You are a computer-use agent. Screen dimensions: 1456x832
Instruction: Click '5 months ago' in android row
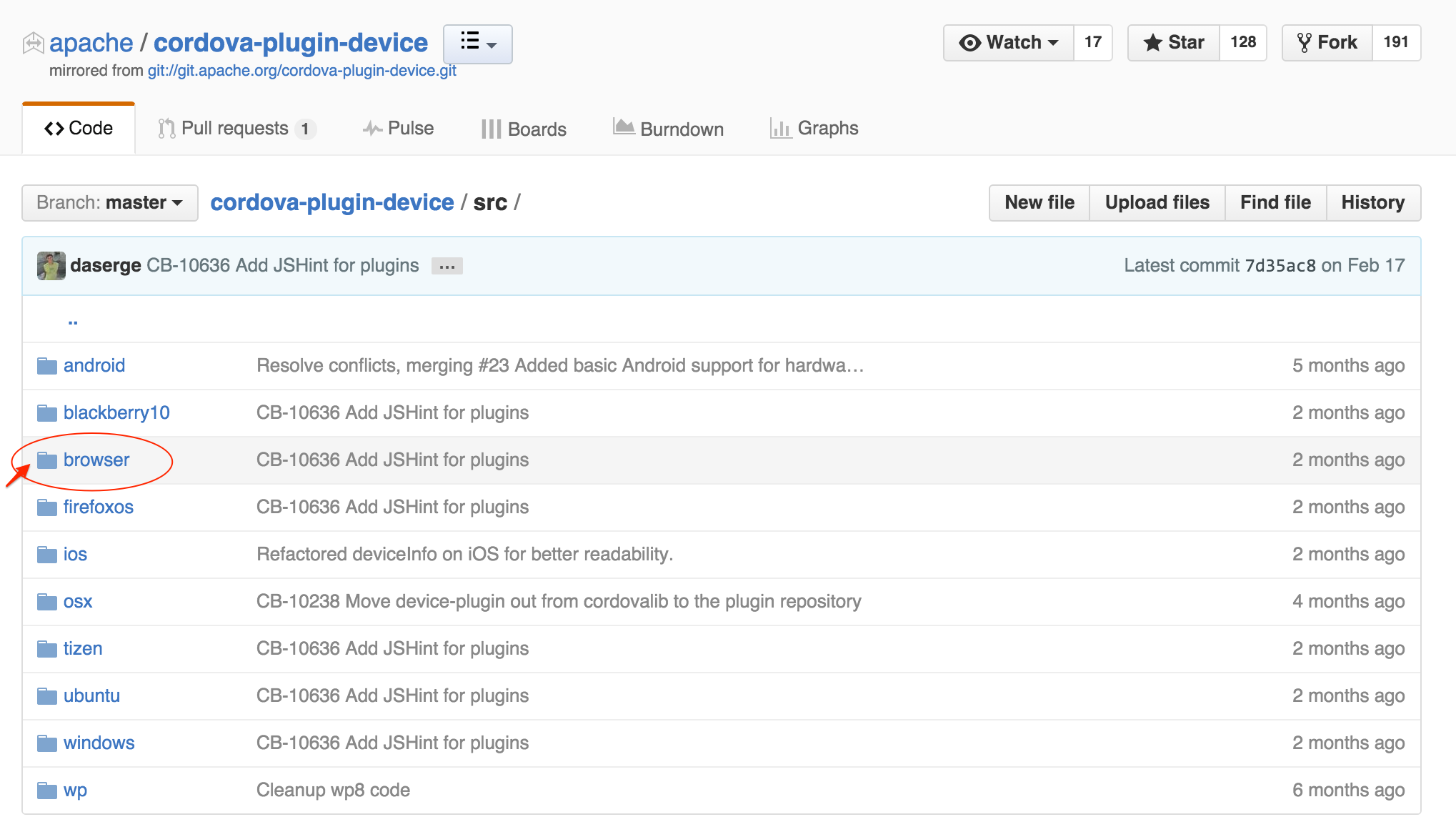(x=1348, y=366)
